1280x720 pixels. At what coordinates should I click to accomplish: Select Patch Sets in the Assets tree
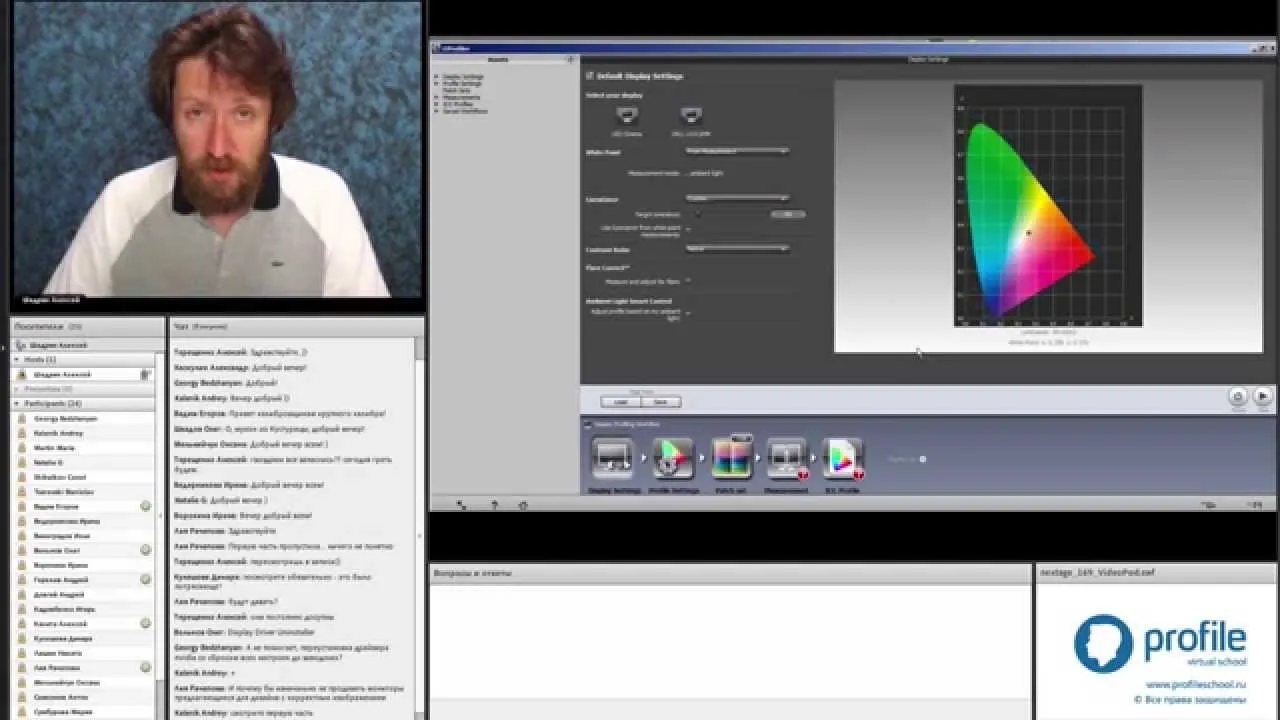pos(456,90)
